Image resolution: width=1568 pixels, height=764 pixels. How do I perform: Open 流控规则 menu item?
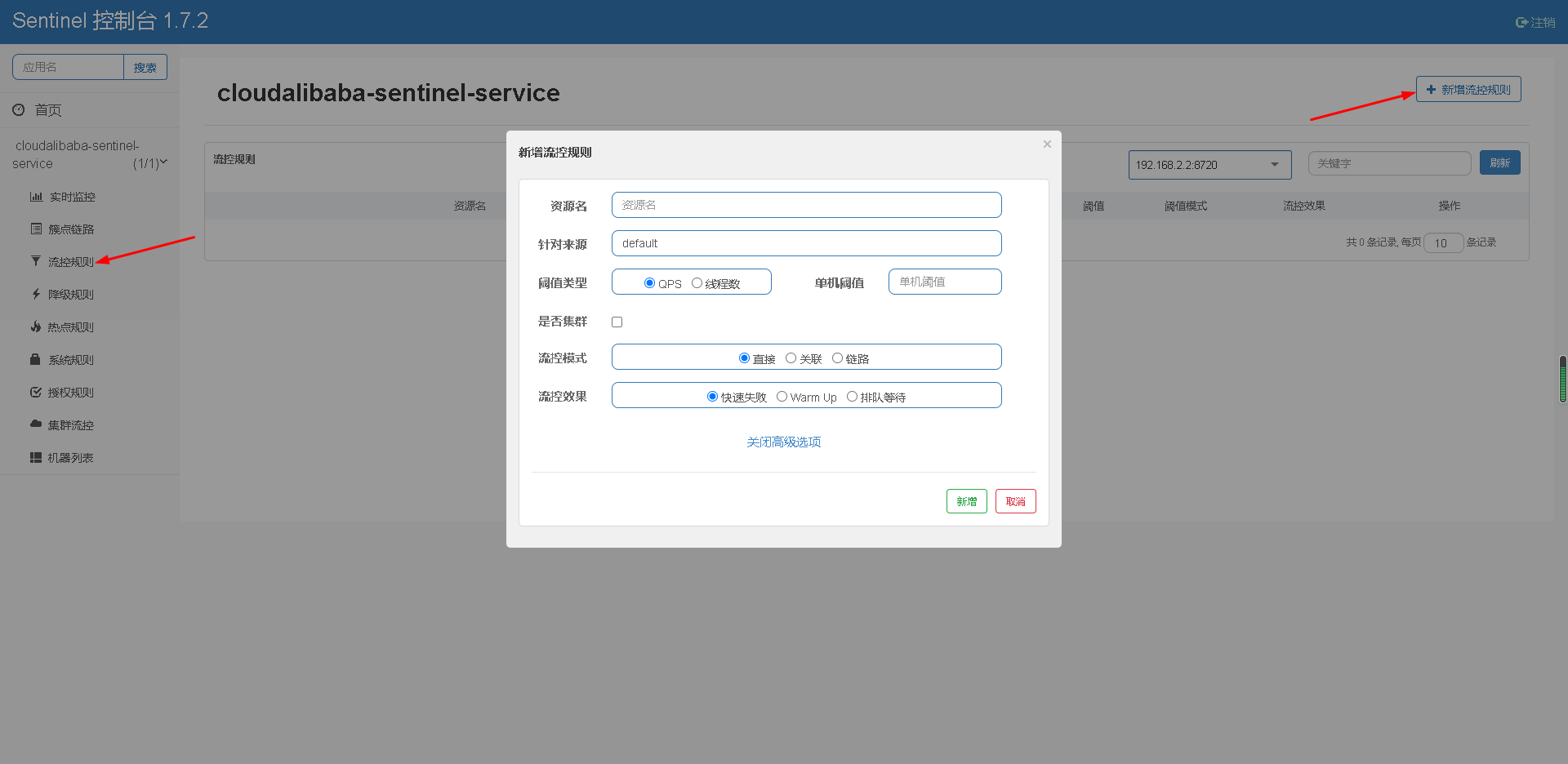(71, 262)
